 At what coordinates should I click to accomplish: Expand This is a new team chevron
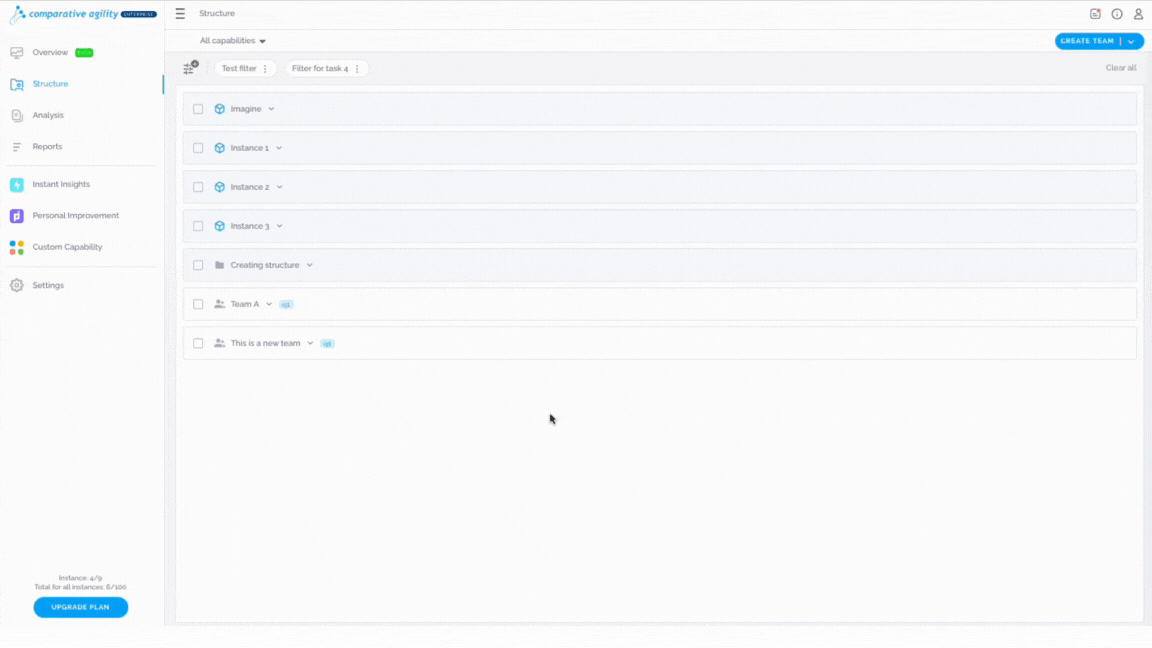[310, 343]
